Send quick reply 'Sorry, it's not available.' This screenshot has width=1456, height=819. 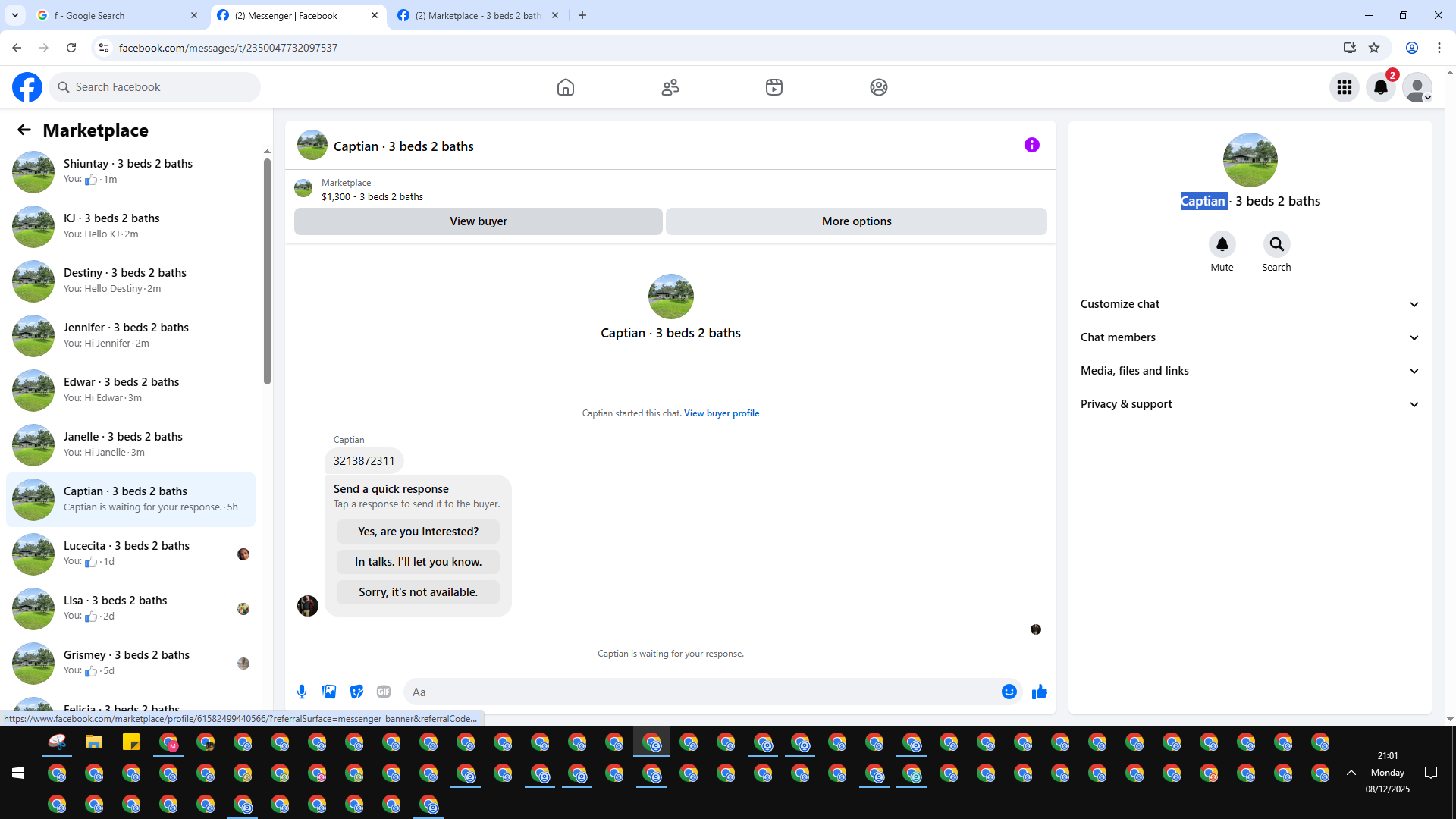(x=419, y=592)
